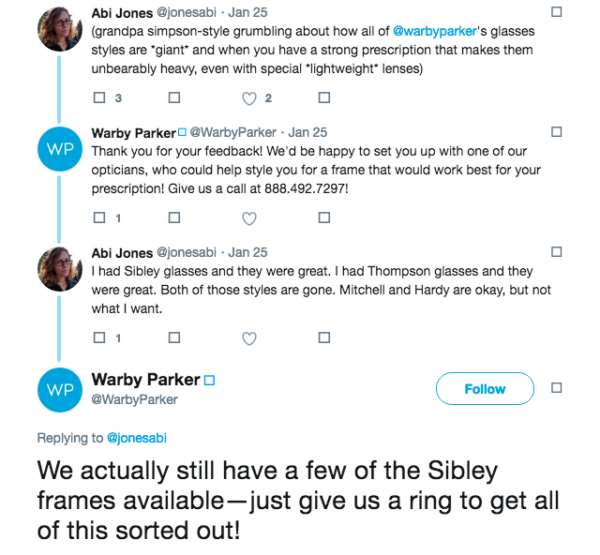Image resolution: width=600 pixels, height=555 pixels.
Task: Retweet Abi Jones's grandpa simpson-style tweet
Action: [x=174, y=98]
